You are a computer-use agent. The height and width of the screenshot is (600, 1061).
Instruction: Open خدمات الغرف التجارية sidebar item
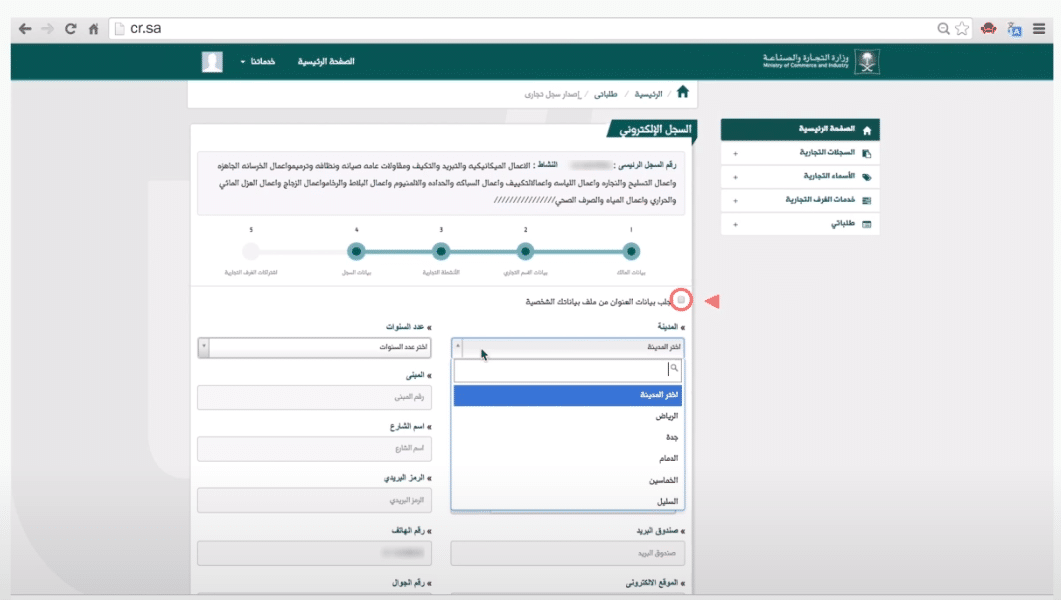(x=800, y=200)
